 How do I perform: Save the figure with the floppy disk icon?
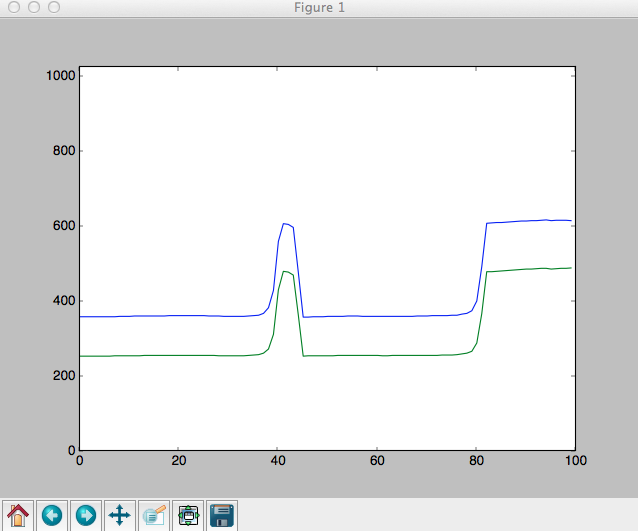[x=221, y=515]
